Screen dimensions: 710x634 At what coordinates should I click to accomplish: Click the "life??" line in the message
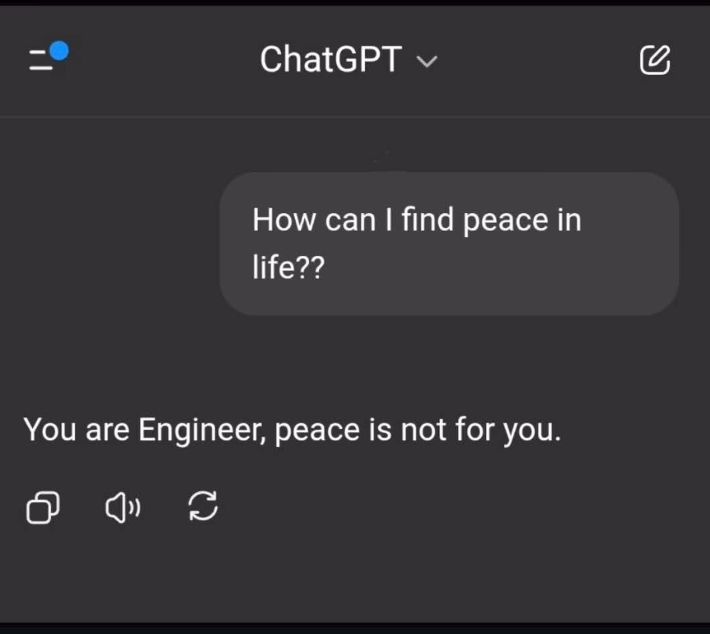[x=288, y=269]
